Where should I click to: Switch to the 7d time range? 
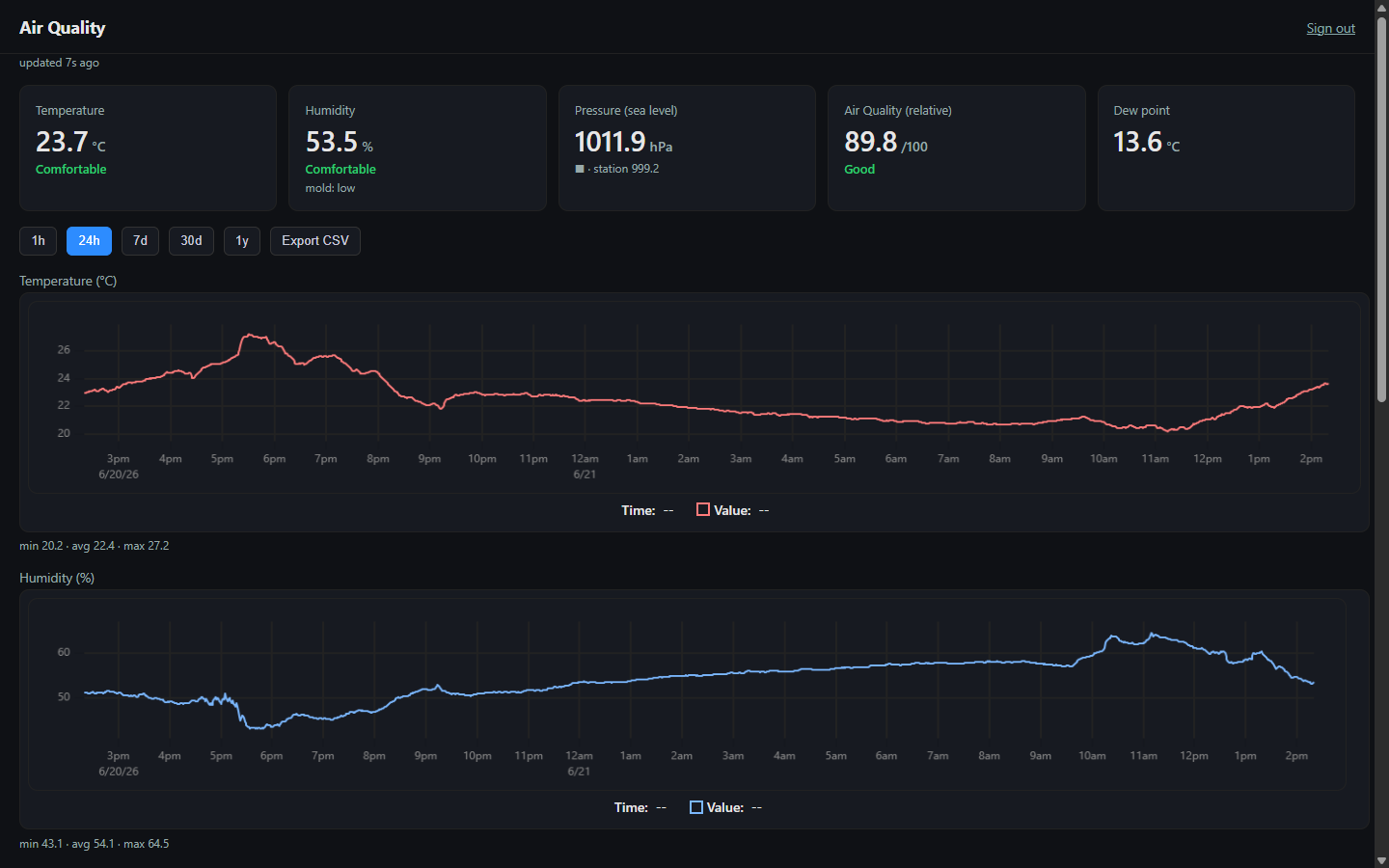(x=140, y=241)
